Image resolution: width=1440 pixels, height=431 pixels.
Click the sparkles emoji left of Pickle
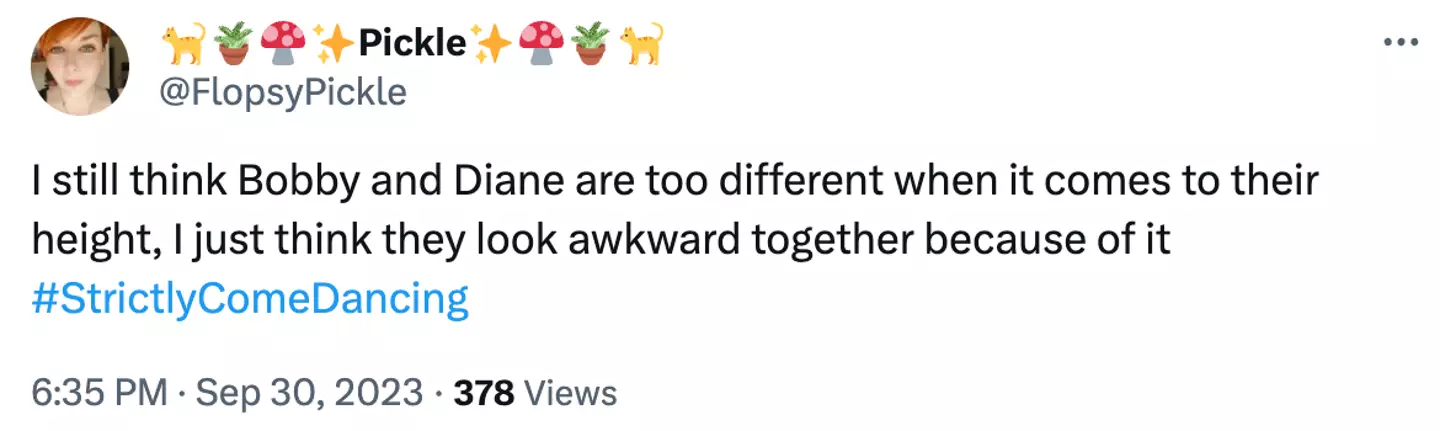331,44
